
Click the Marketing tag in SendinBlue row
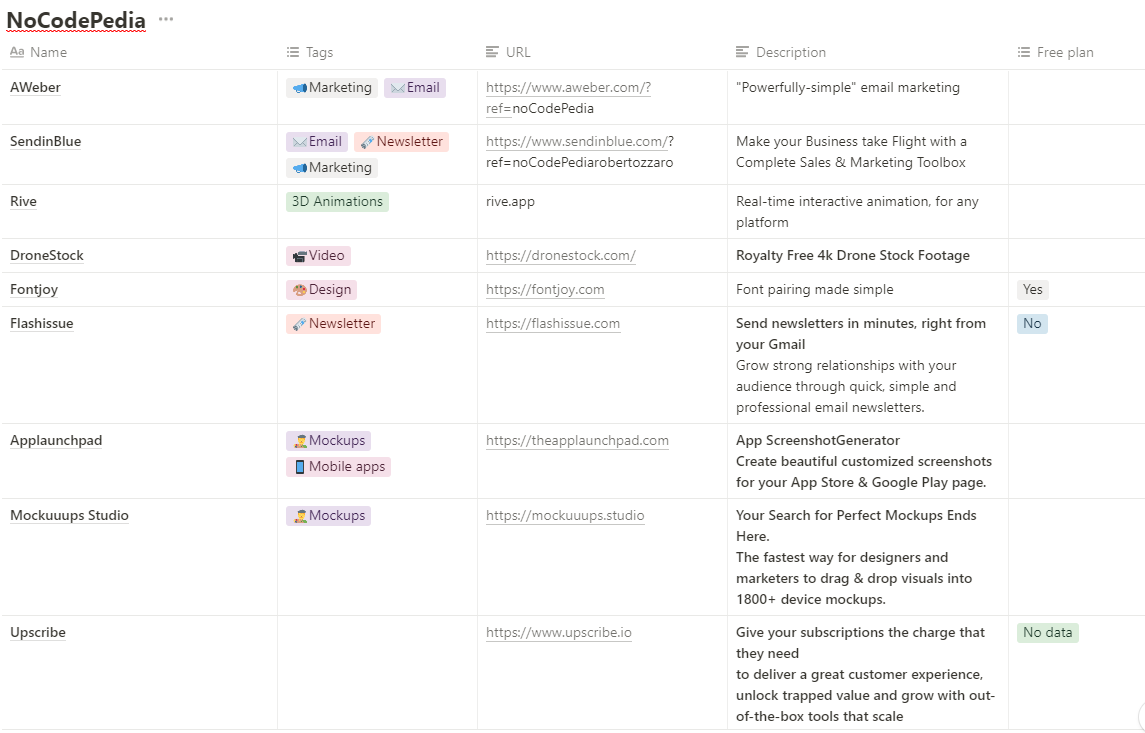332,168
